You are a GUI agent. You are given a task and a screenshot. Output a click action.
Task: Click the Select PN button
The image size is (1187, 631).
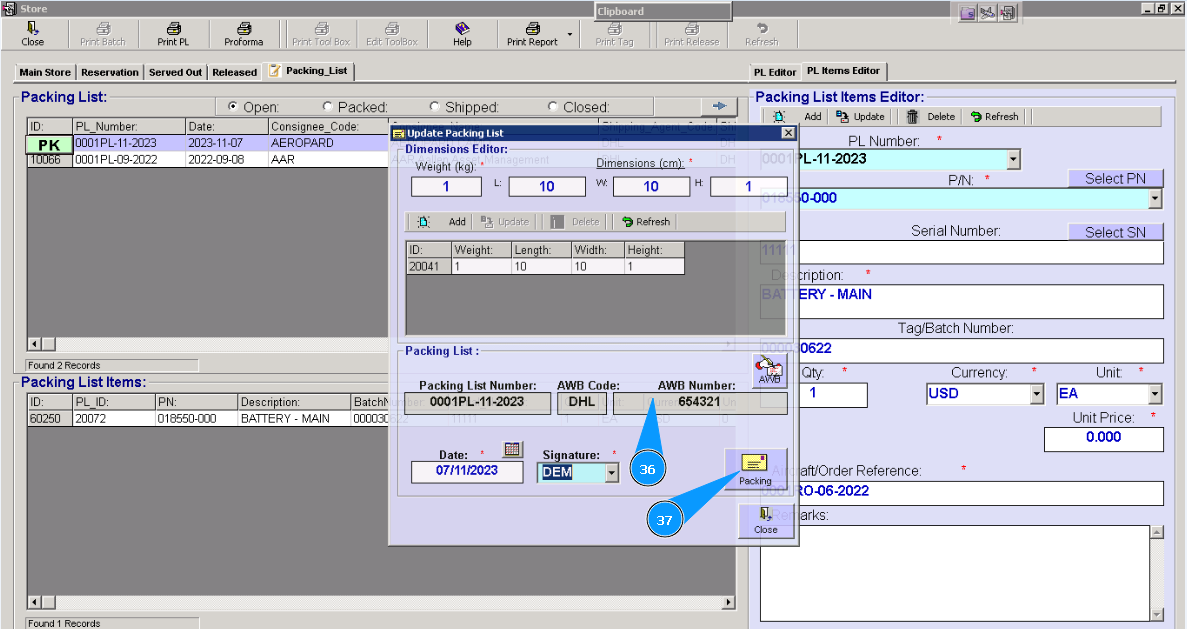1116,178
